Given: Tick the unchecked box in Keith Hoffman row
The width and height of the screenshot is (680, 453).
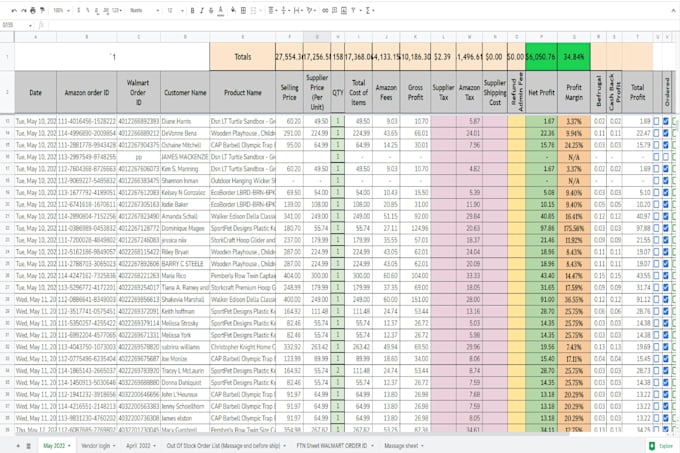Looking at the screenshot, I should [x=656, y=311].
